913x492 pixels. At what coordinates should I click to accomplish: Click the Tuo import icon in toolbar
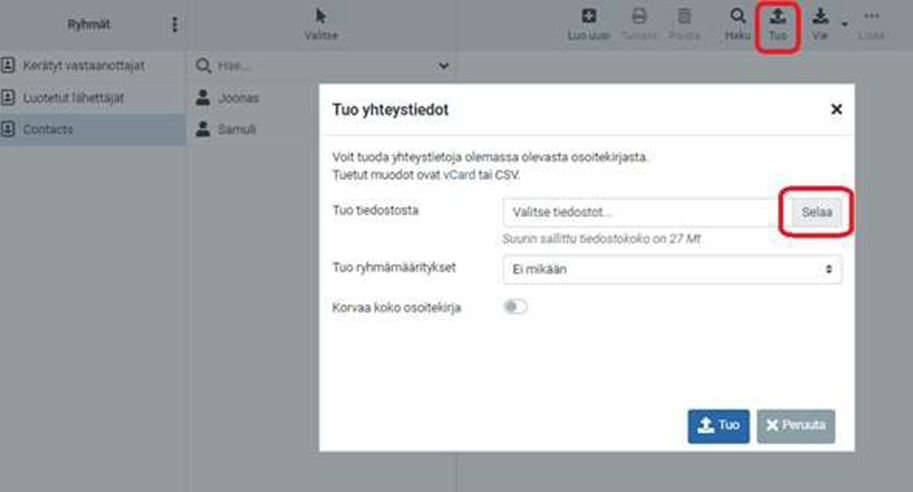tap(777, 17)
